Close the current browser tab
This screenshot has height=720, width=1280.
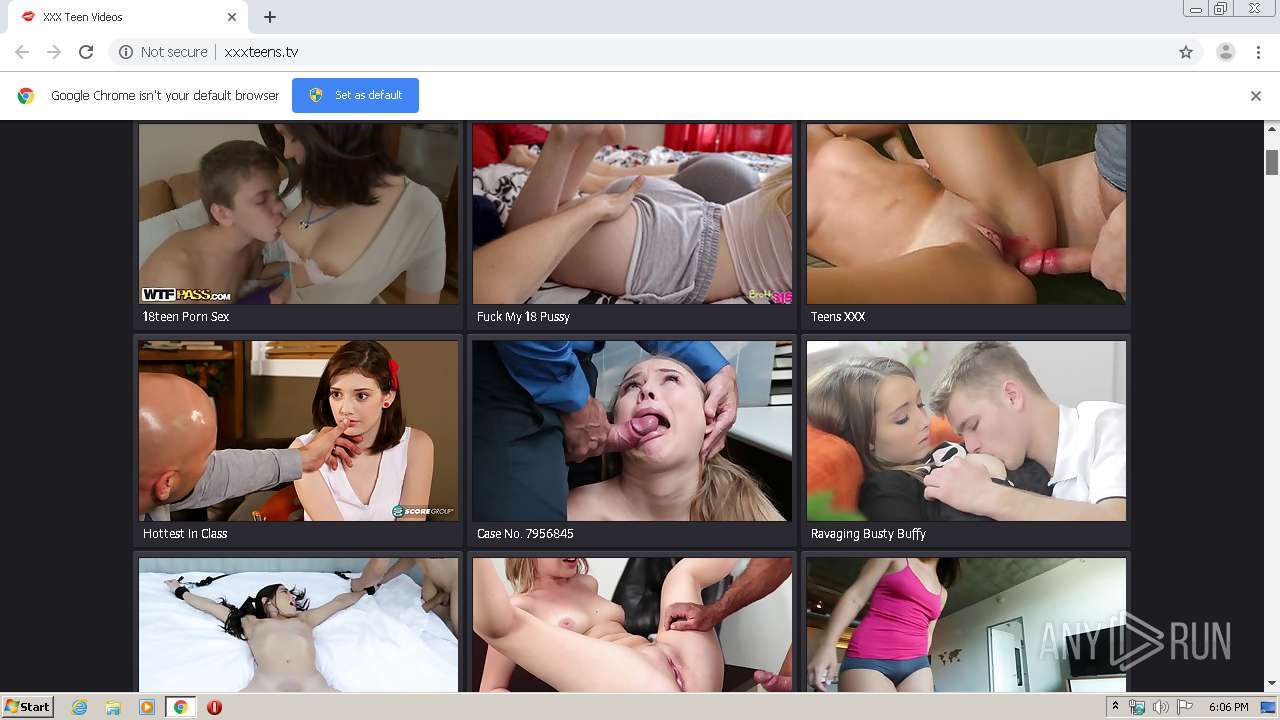coord(232,17)
